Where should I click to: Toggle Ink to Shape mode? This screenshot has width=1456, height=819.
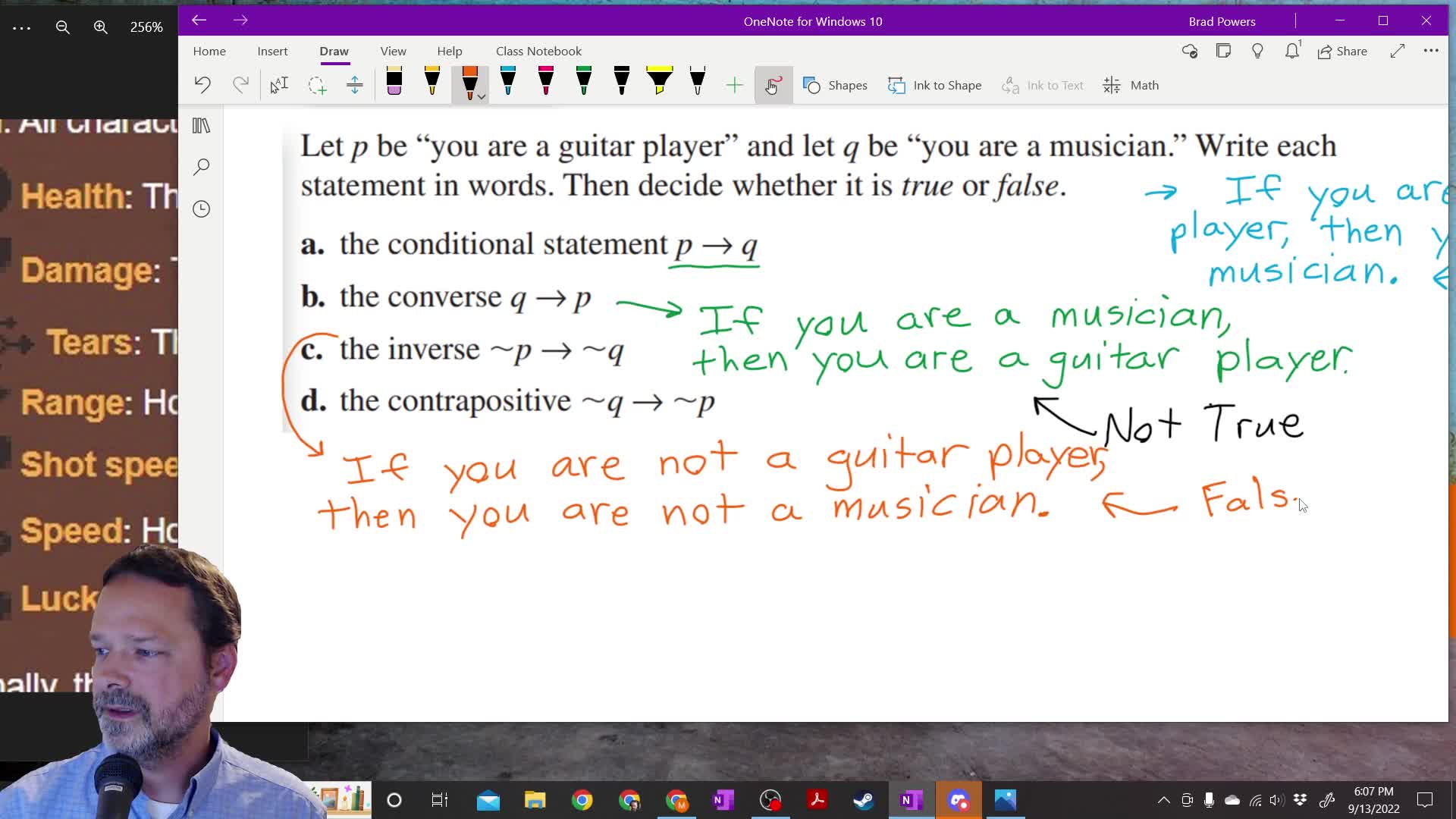pyautogui.click(x=934, y=85)
